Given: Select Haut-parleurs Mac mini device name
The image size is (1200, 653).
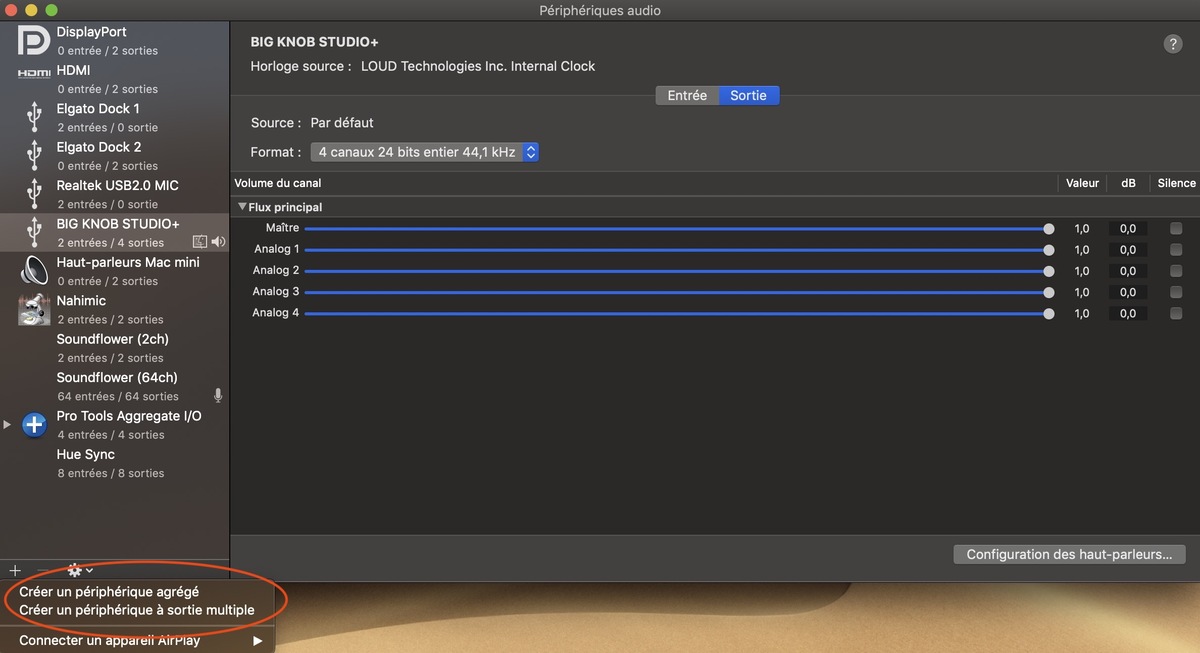Looking at the screenshot, I should [x=128, y=262].
